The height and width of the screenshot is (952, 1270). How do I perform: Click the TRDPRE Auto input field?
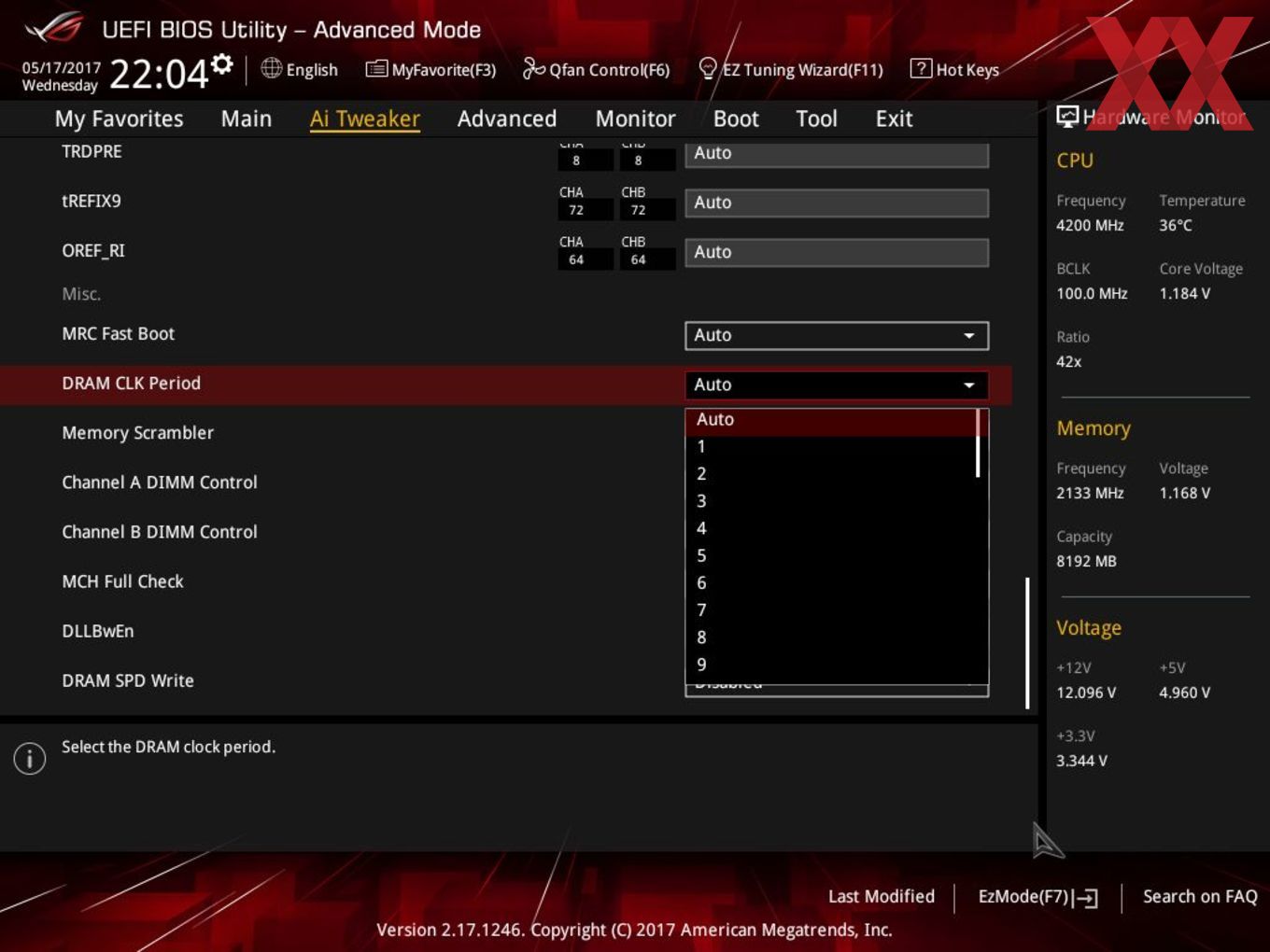837,153
